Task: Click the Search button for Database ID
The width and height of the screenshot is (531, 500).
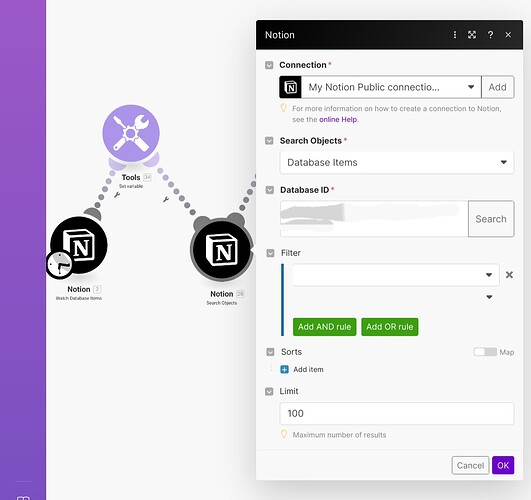Action: coord(491,219)
